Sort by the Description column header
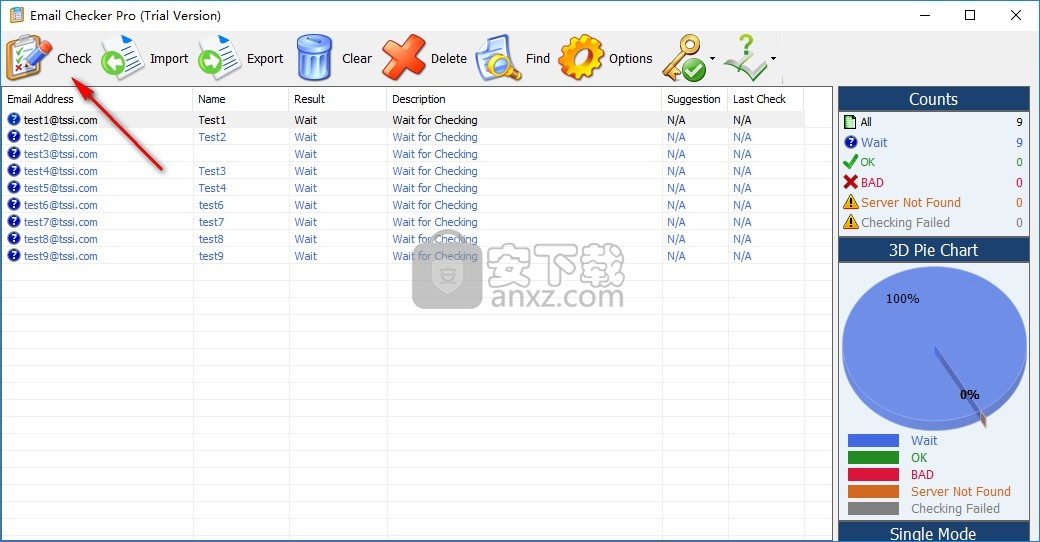The image size is (1040, 542). pos(524,99)
